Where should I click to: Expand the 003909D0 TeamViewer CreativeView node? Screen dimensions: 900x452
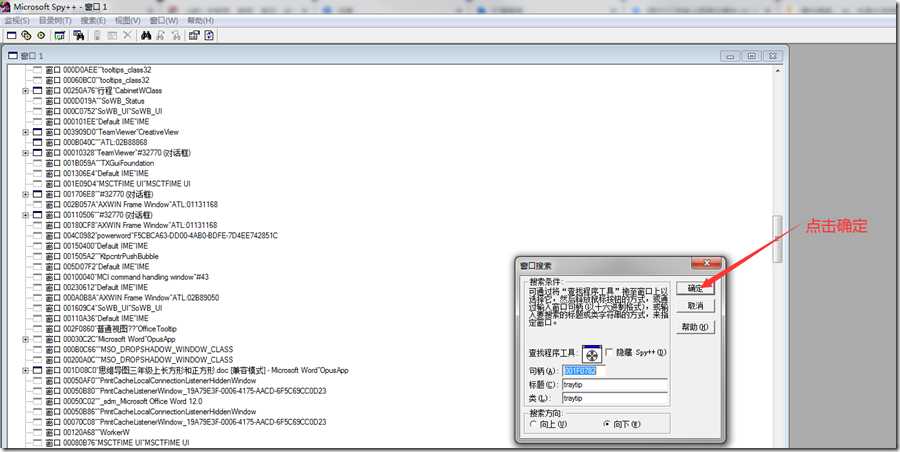[25, 132]
